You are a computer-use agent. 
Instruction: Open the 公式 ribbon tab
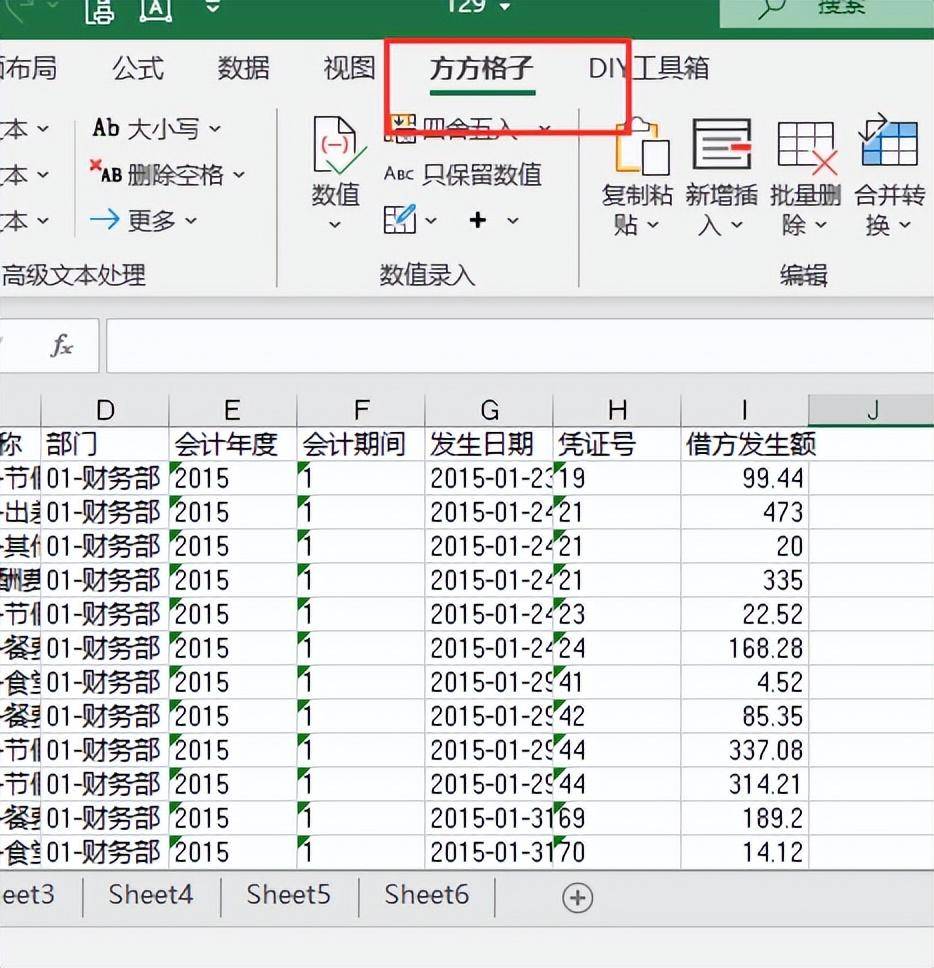(x=138, y=68)
